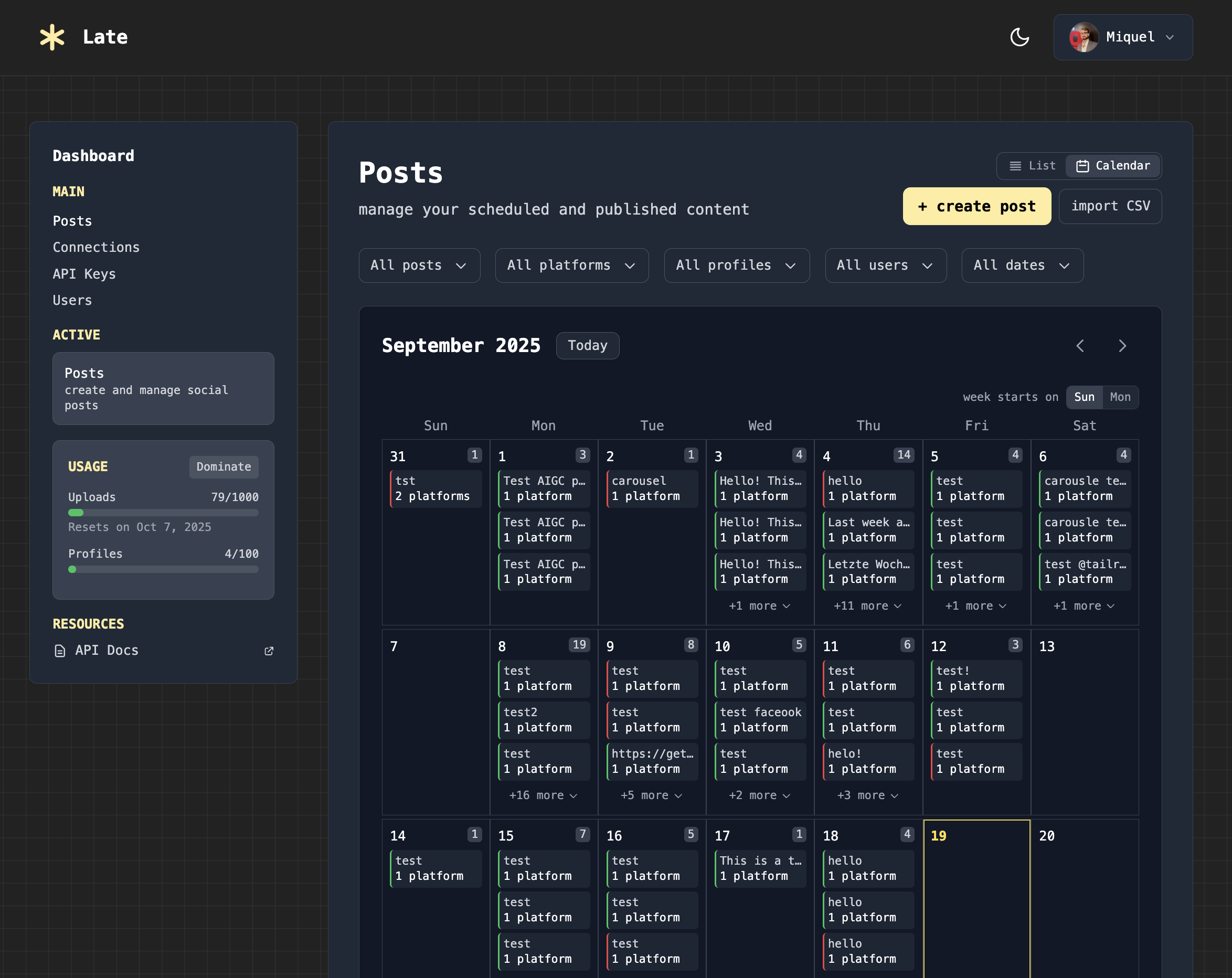Expand +11 more on September 4
The width and height of the screenshot is (1232, 978).
coord(867,605)
